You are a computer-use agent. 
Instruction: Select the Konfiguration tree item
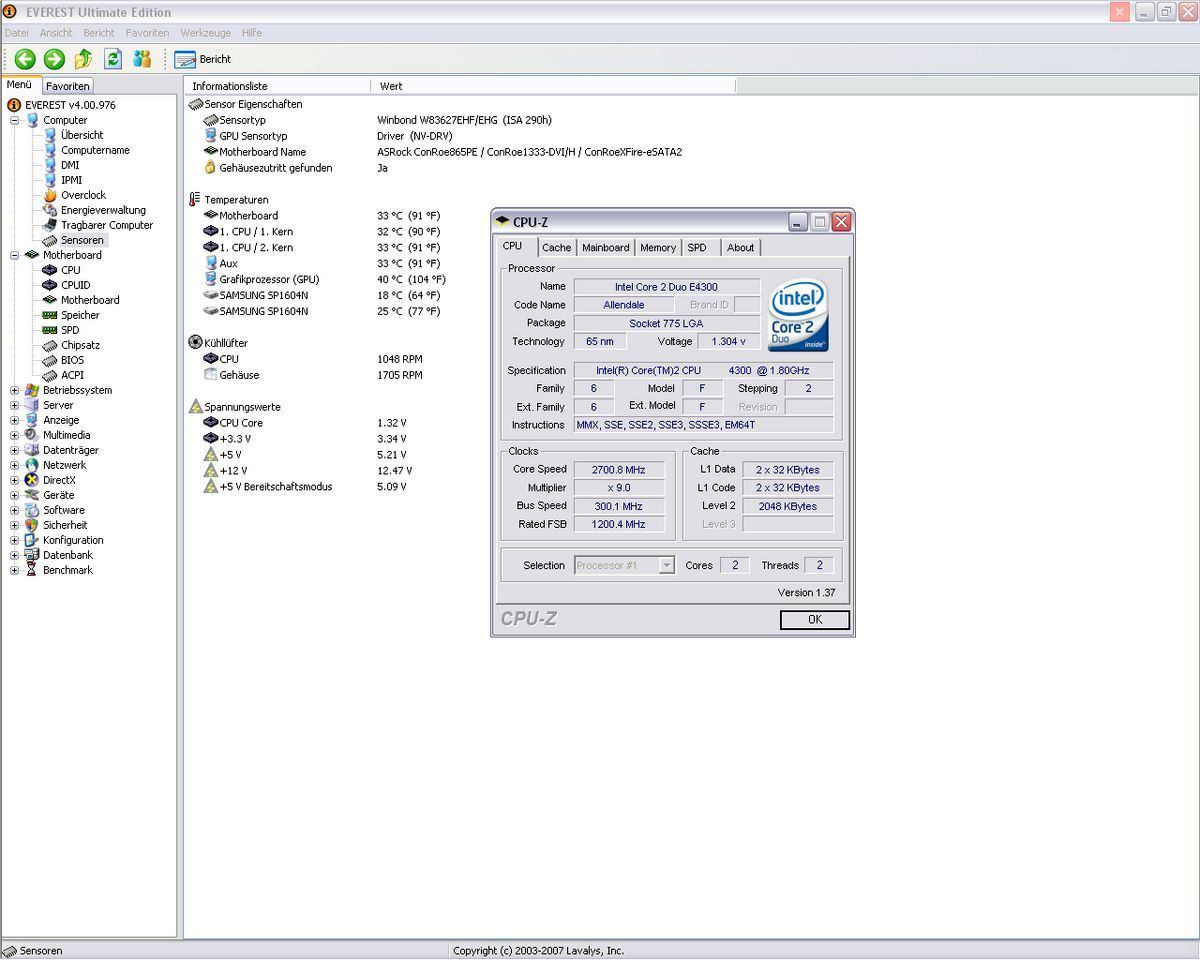click(73, 540)
